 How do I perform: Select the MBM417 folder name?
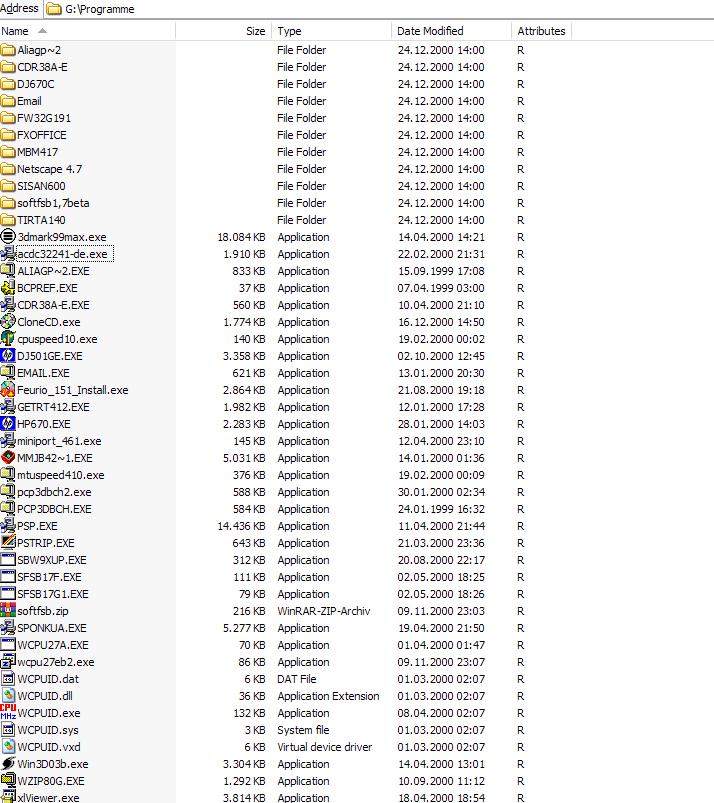[37, 152]
